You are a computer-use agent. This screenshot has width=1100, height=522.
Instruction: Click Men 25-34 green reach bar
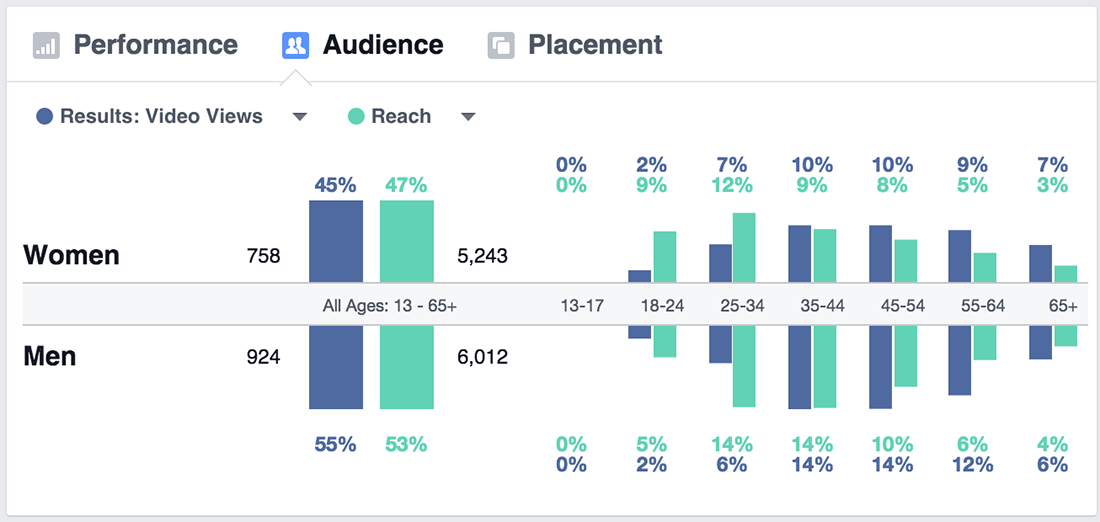744,366
